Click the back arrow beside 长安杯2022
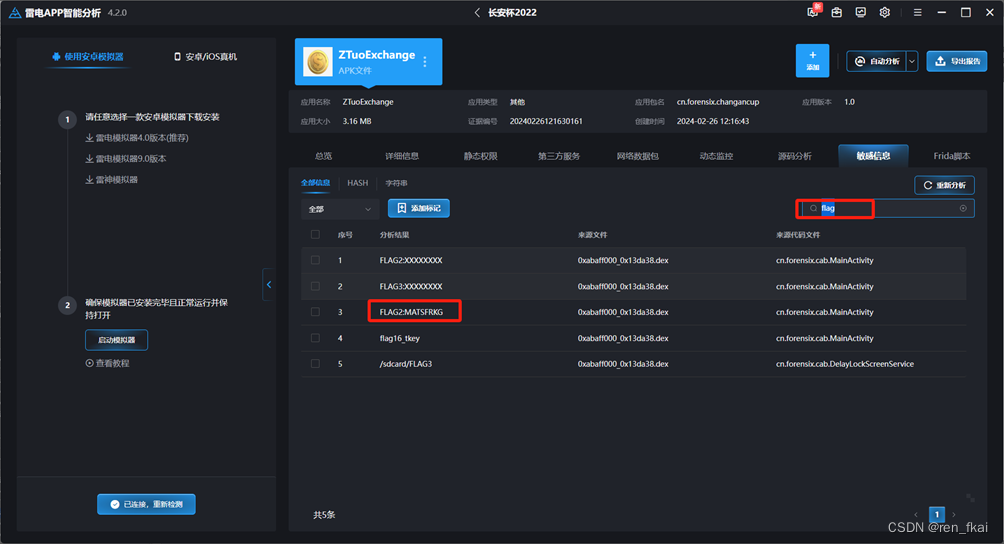This screenshot has width=1004, height=544. pos(477,12)
